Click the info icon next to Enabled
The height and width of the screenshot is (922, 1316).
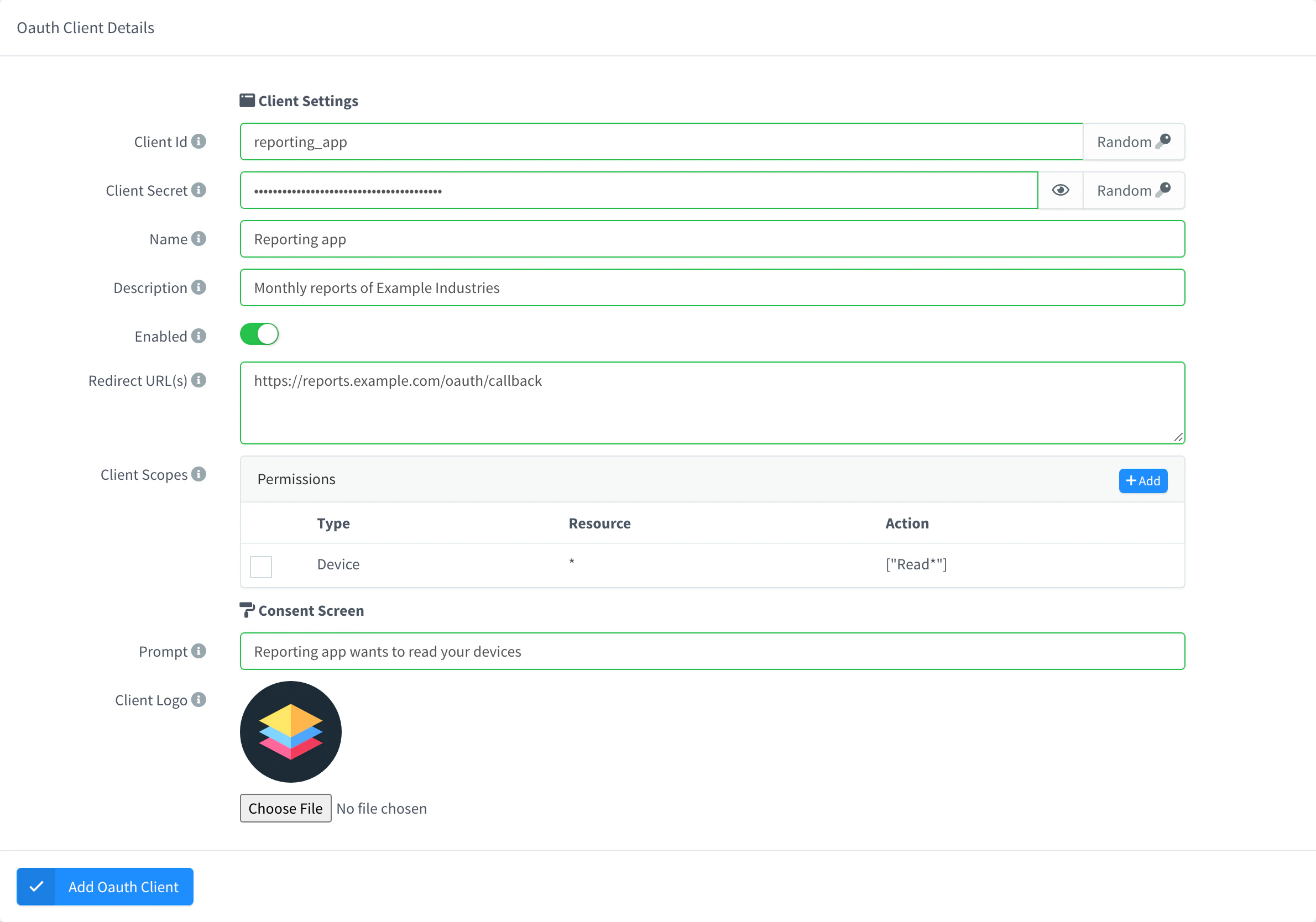click(199, 336)
